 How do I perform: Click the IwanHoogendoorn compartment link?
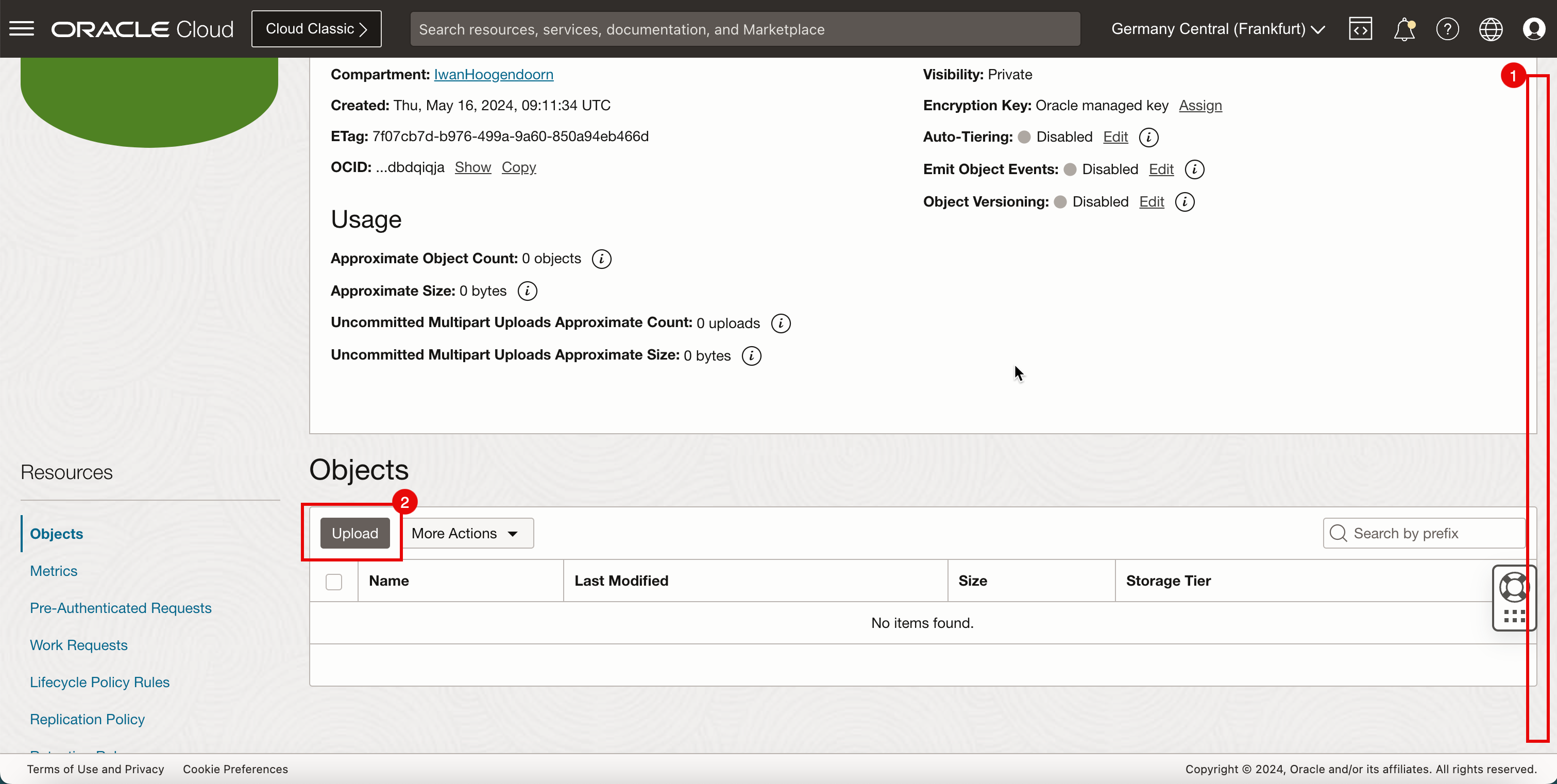pos(494,74)
